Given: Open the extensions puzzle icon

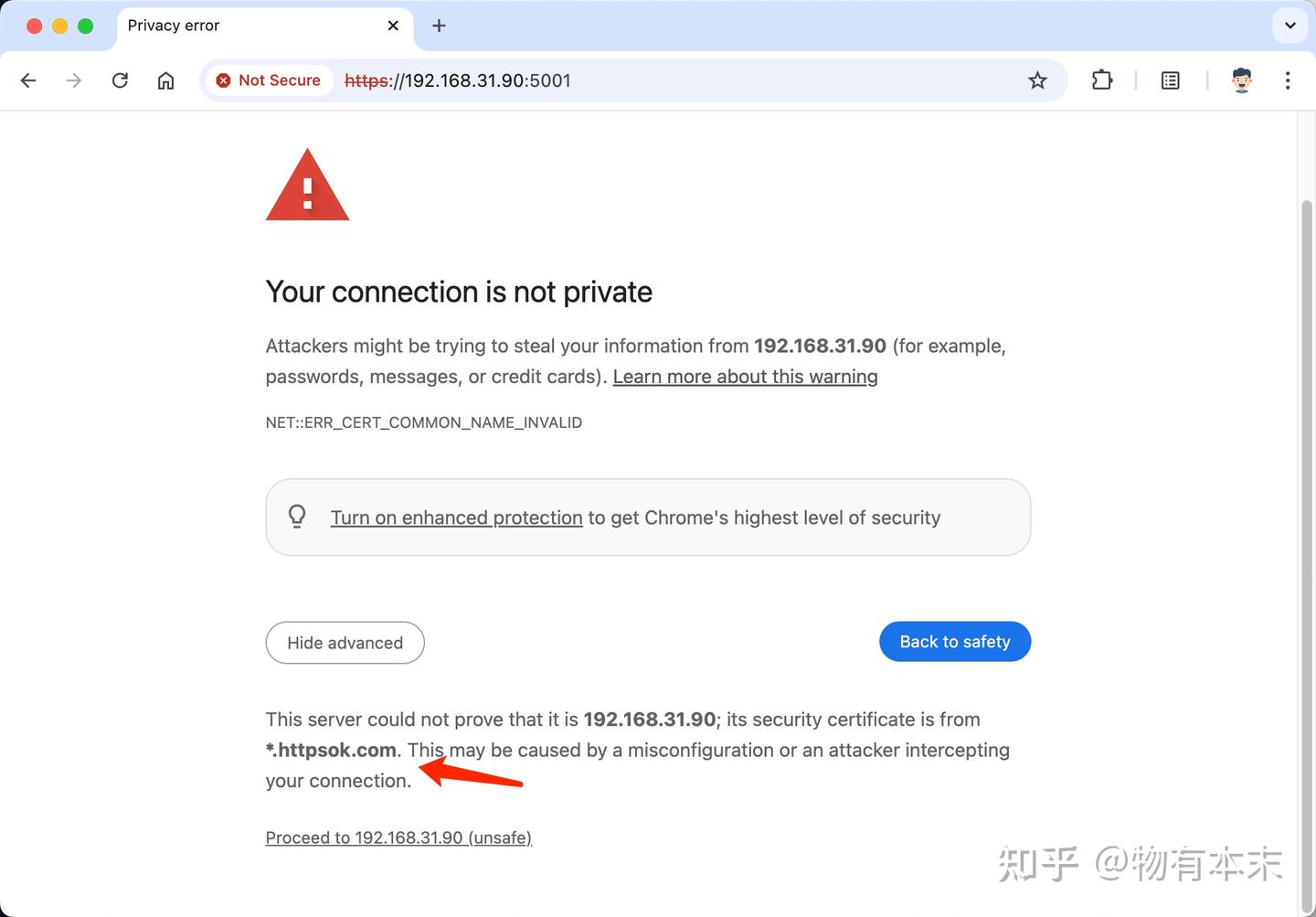Looking at the screenshot, I should click(x=1101, y=80).
